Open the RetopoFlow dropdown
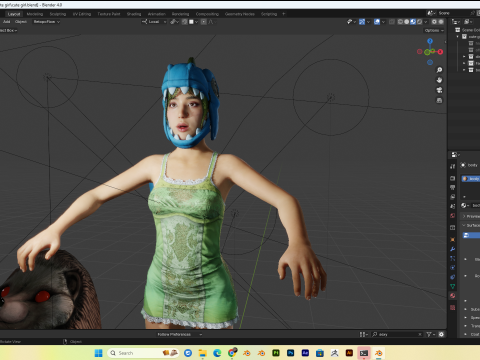480x360 pixels. tap(46, 22)
